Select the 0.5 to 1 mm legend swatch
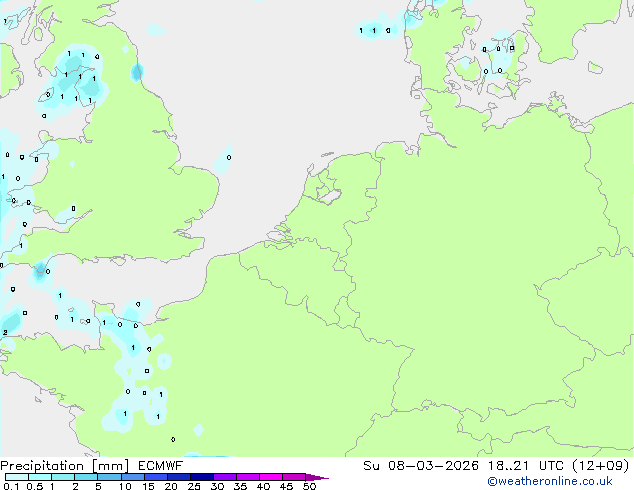The image size is (634, 490). (x=40, y=477)
